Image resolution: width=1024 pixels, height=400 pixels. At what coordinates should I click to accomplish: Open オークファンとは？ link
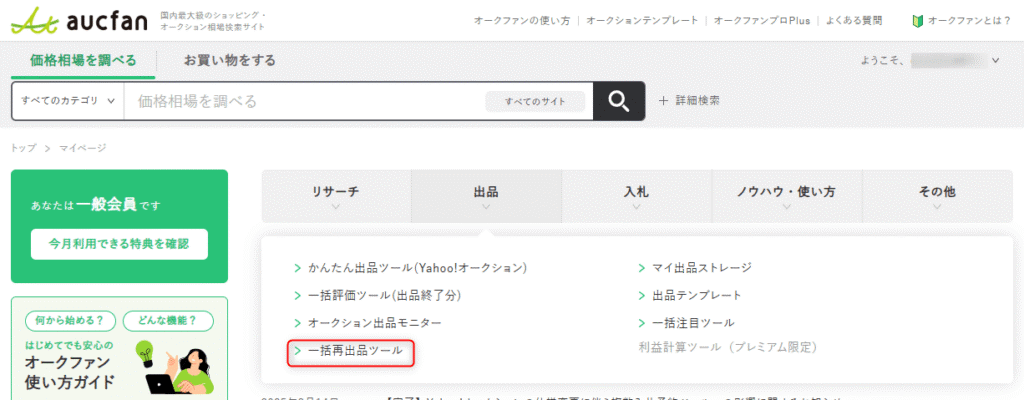[x=969, y=21]
